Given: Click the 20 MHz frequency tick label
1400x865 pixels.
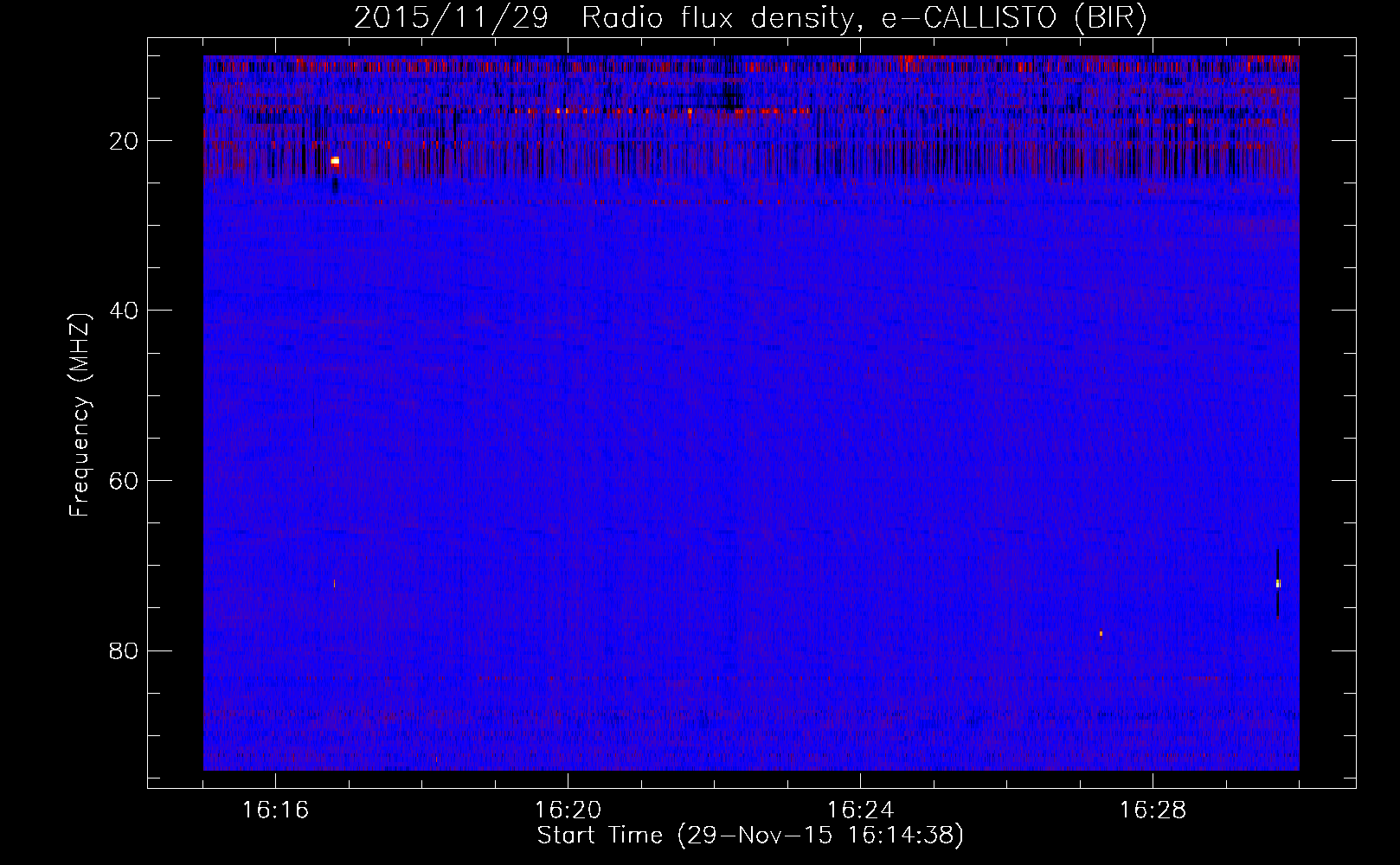Looking at the screenshot, I should tap(125, 141).
